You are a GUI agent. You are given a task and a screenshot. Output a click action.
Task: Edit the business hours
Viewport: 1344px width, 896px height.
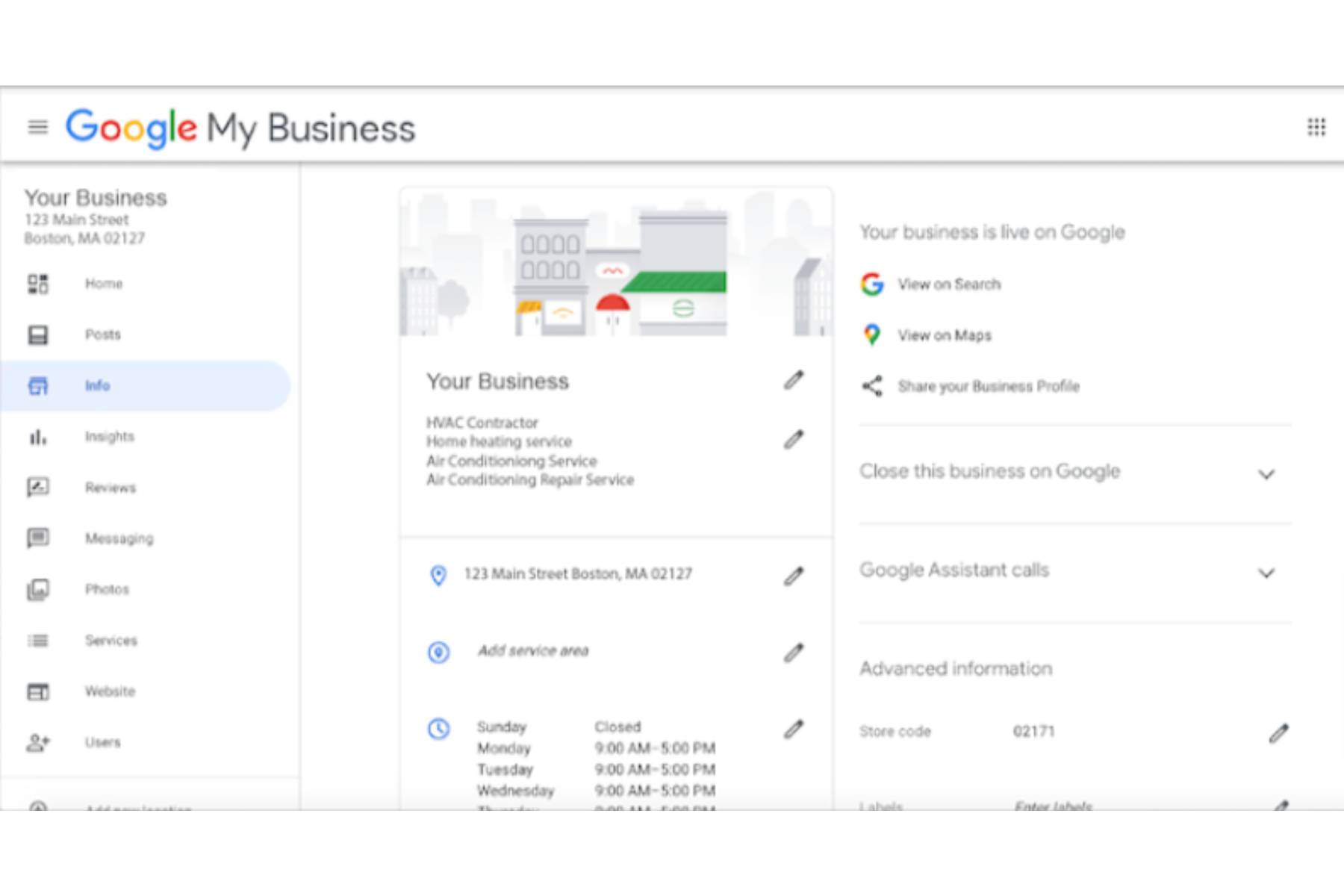[x=794, y=729]
